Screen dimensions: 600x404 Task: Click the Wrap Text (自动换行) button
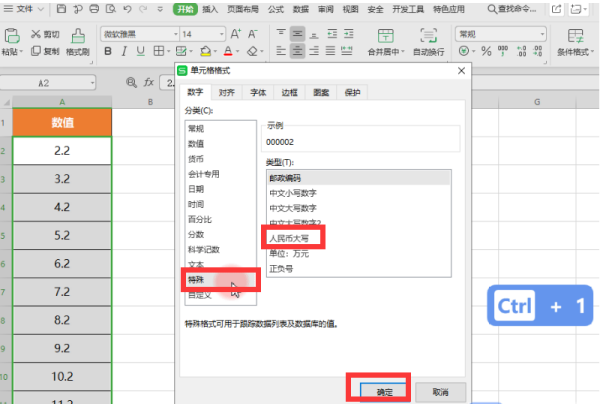pos(429,42)
